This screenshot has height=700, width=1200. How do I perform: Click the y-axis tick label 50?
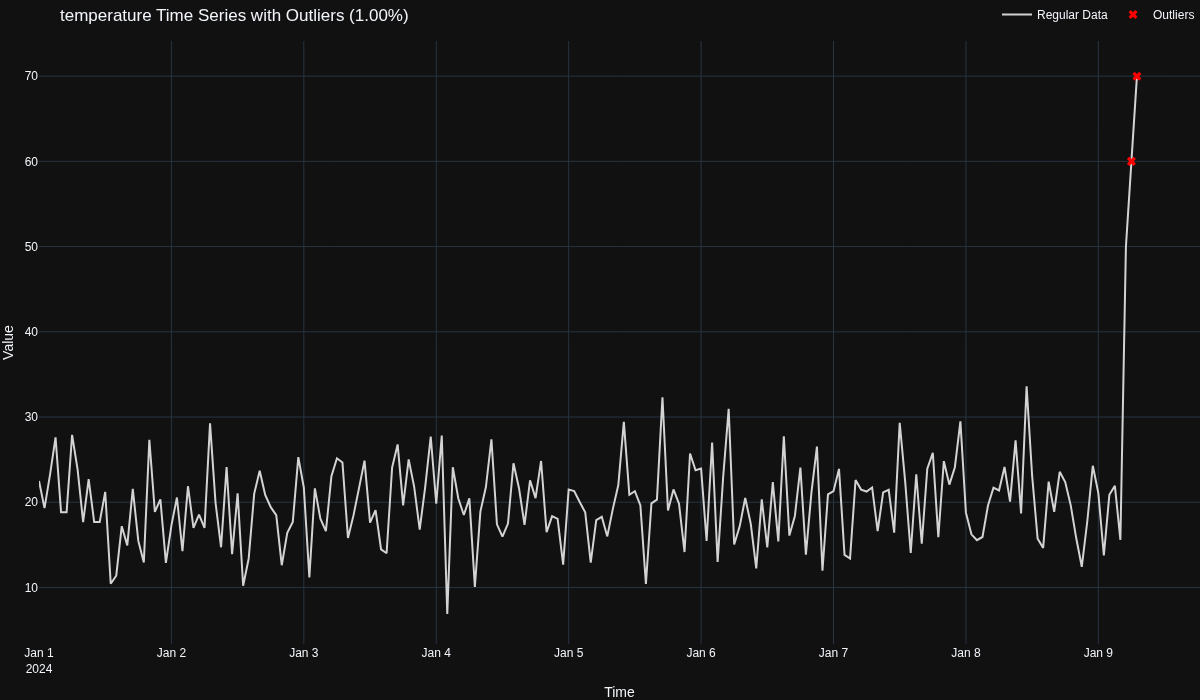tap(31, 247)
